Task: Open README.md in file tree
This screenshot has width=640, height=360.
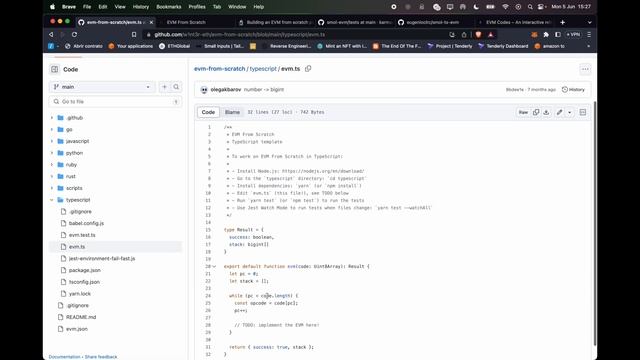Action: click(x=81, y=317)
